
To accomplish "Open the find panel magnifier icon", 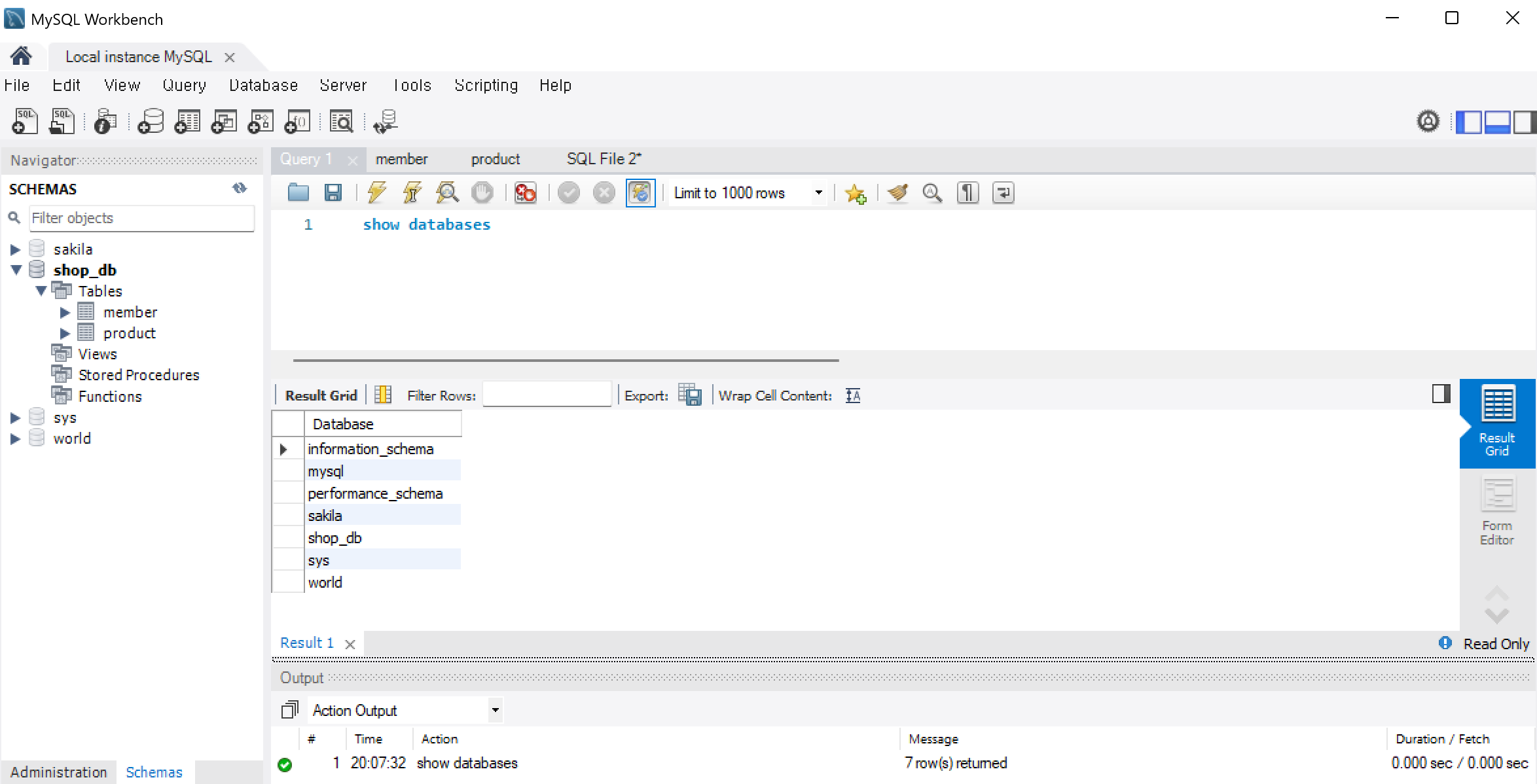I will point(932,192).
